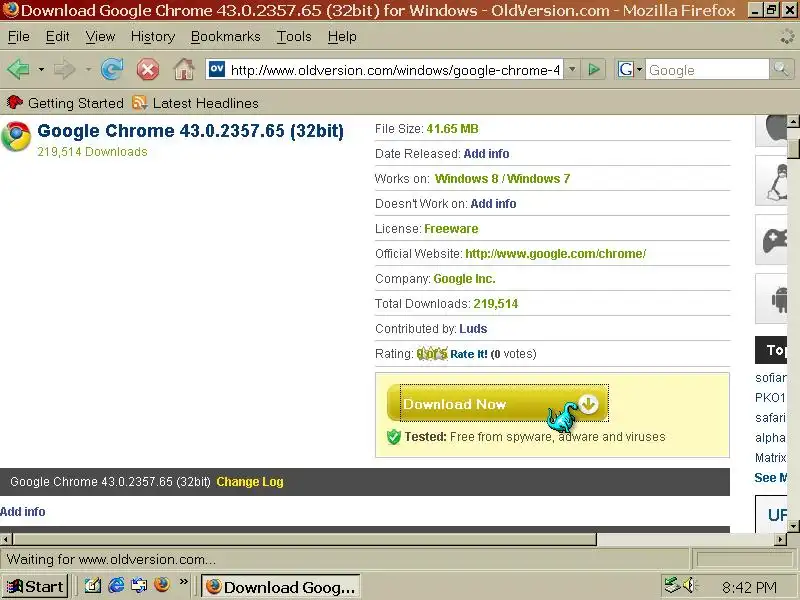Click the third quick launch icon
Viewport: 800px width, 600px height.
coord(139,585)
